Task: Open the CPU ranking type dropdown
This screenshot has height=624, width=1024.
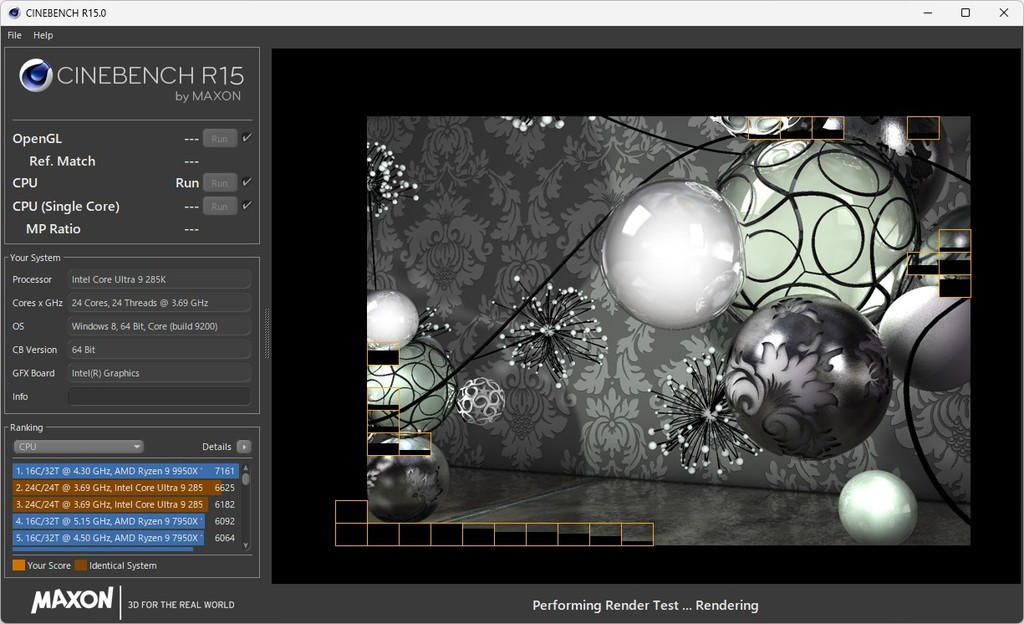Action: coord(78,447)
